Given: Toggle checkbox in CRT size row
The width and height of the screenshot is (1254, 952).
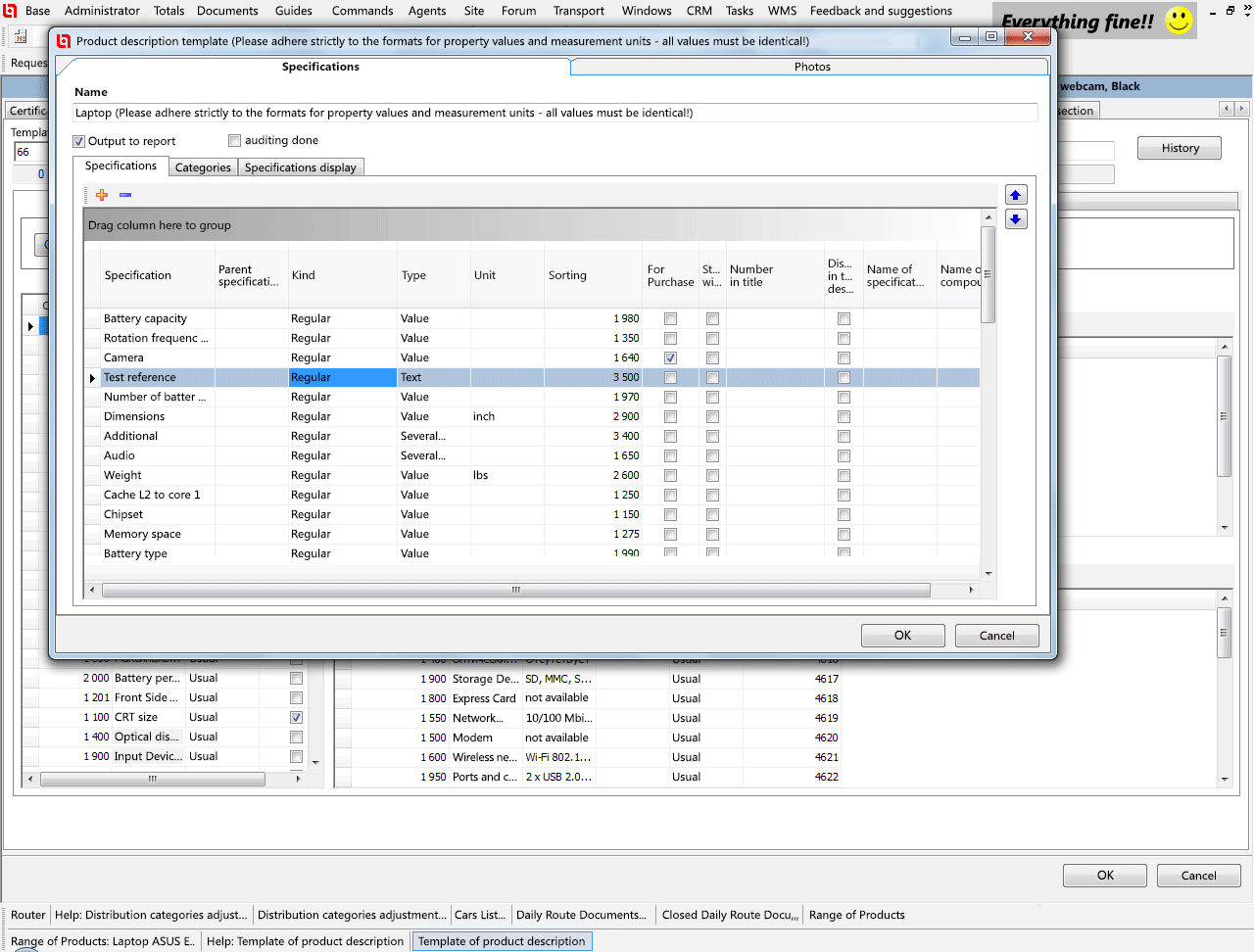Looking at the screenshot, I should click(296, 717).
